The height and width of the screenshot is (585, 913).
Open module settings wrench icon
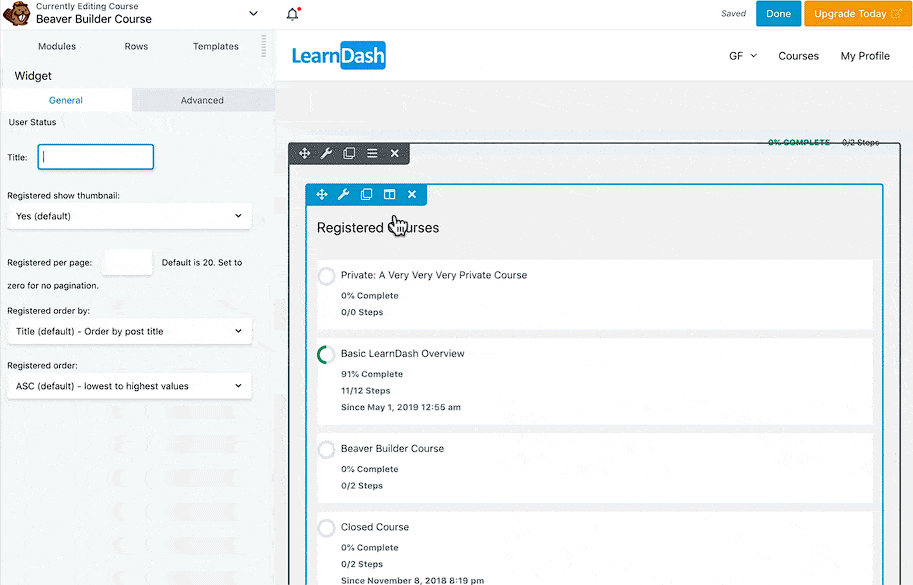[x=344, y=194]
